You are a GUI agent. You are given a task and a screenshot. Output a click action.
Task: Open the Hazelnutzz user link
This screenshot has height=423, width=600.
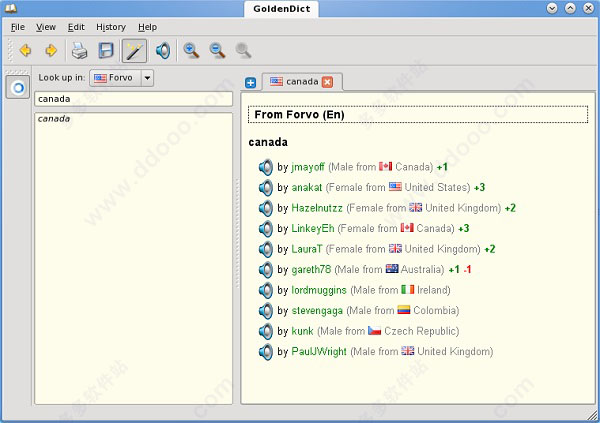(317, 208)
